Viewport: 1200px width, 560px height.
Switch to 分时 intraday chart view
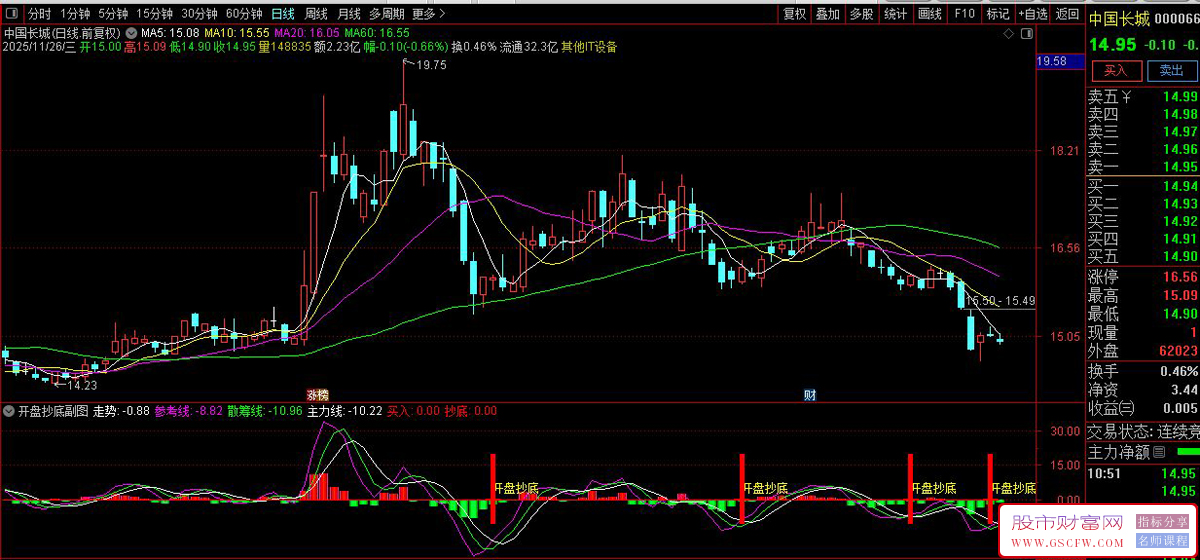point(39,14)
